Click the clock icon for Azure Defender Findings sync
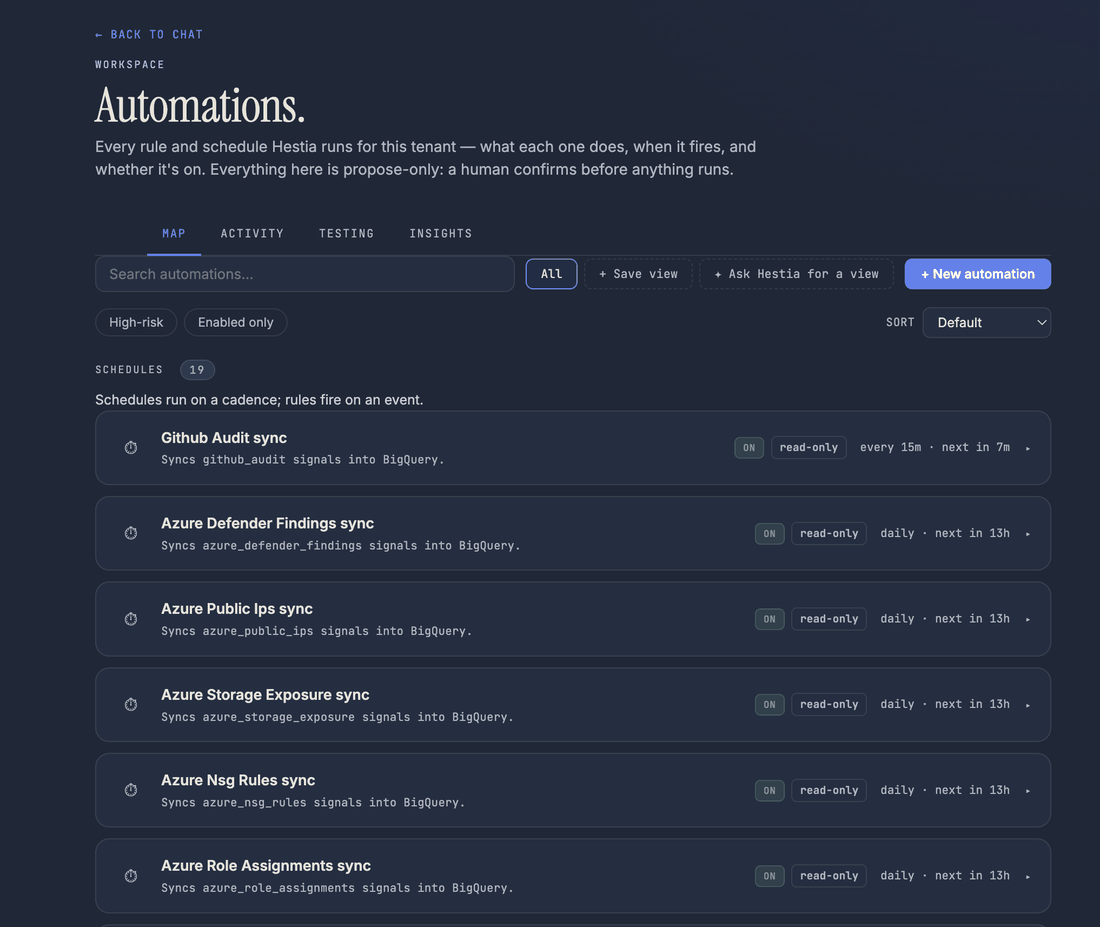Screen dimensions: 1100x927 (x=130, y=533)
